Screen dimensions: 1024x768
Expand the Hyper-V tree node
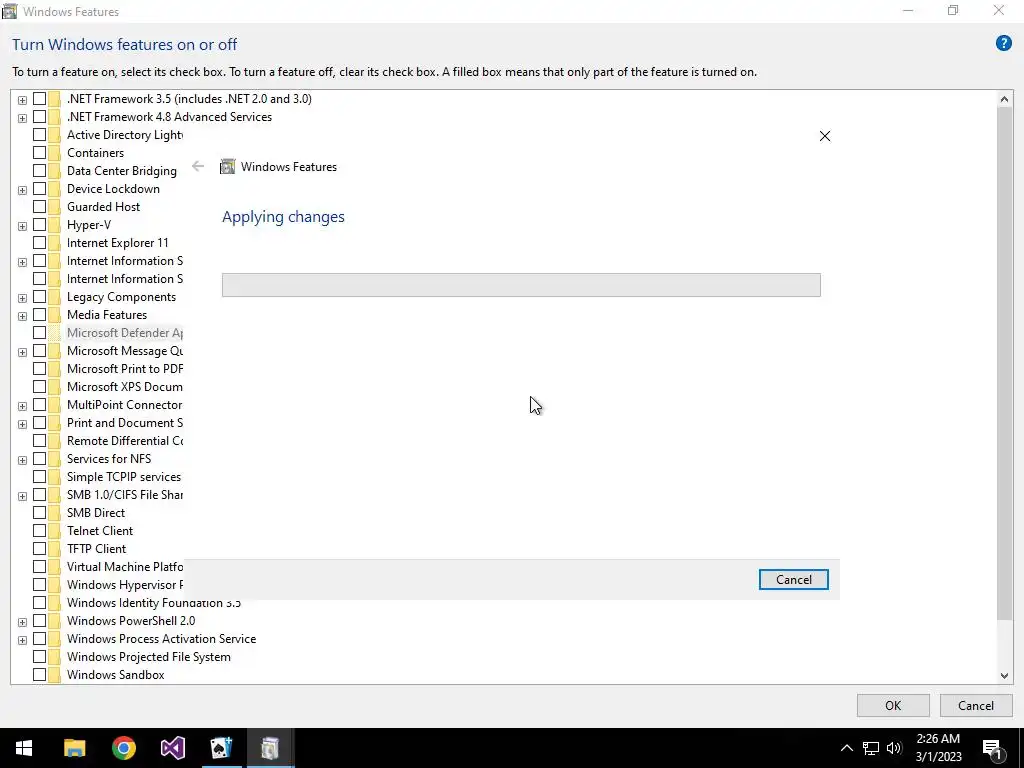[x=22, y=226]
